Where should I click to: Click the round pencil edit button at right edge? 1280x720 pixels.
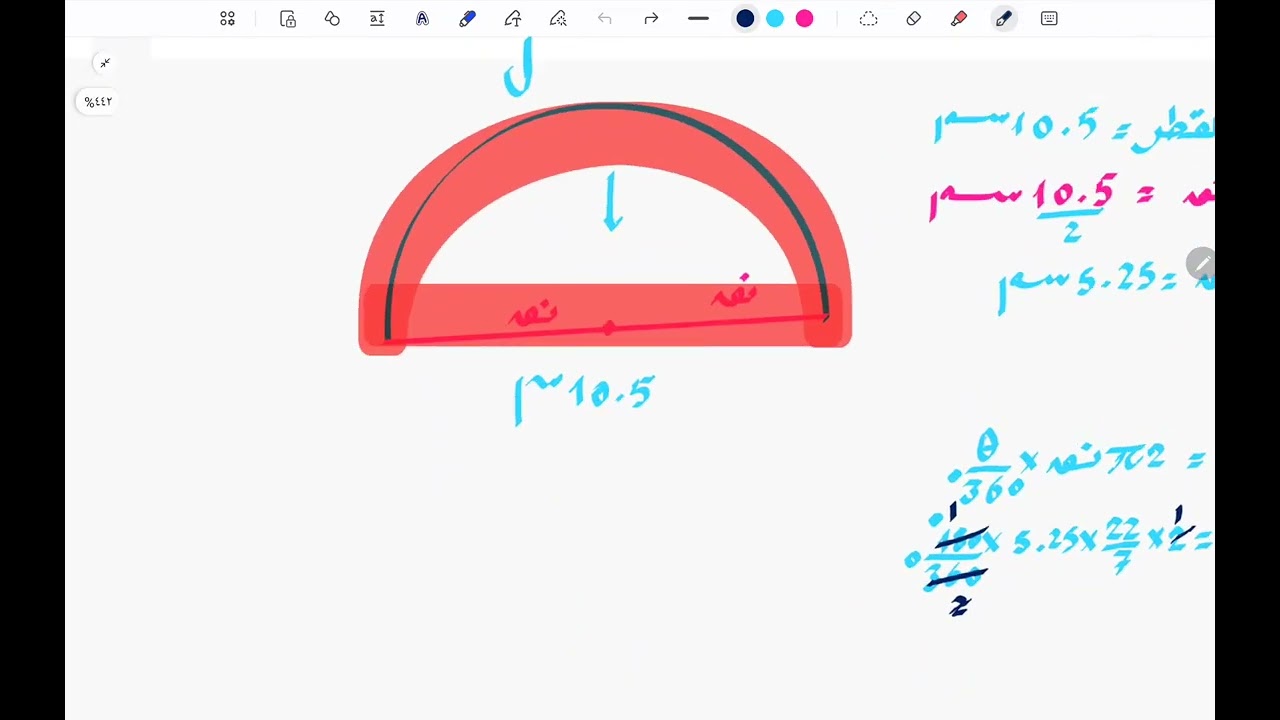pos(1201,264)
